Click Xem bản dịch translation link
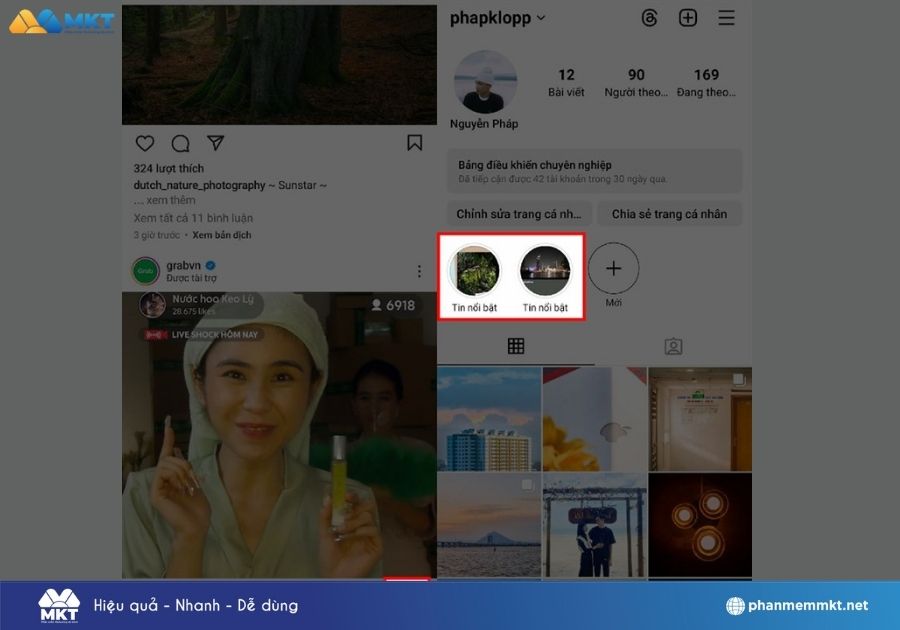The image size is (900, 630). pos(222,235)
